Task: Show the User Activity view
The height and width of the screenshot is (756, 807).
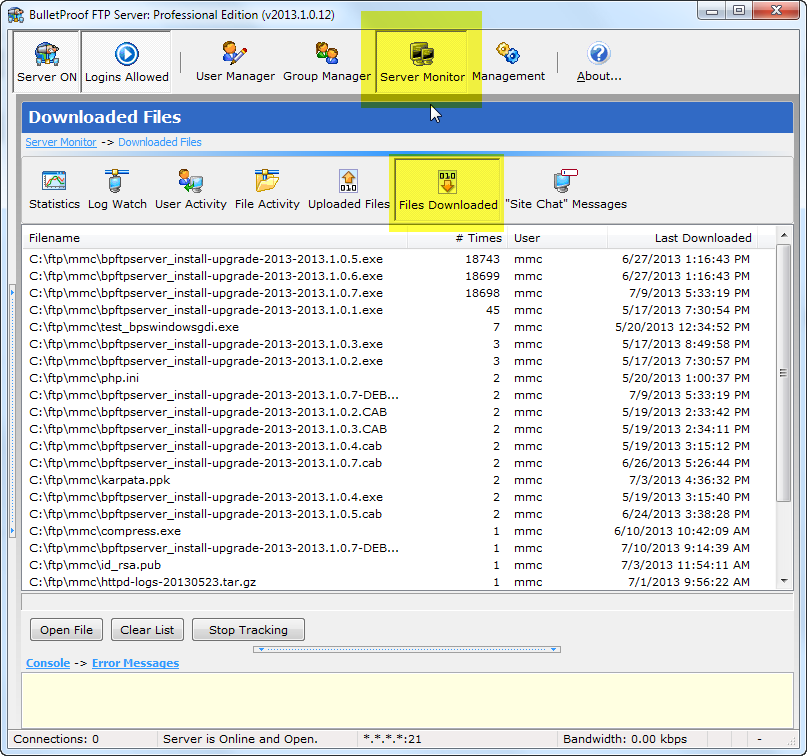Action: (x=191, y=190)
